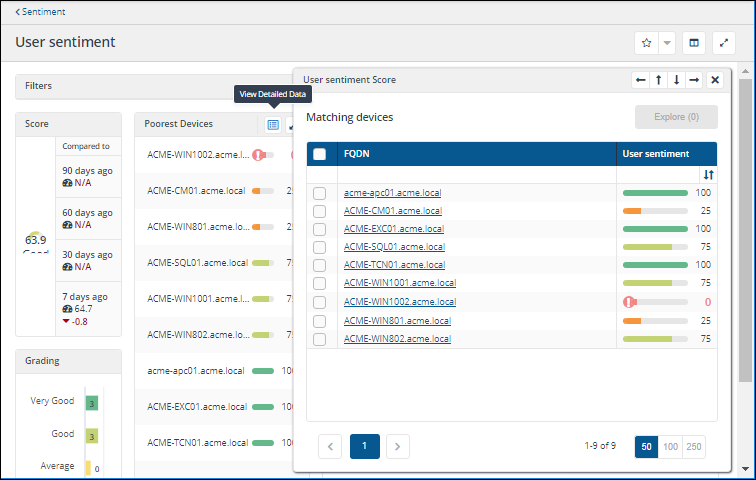
Task: Dock popup panel to the bottom
Action: click(676, 80)
